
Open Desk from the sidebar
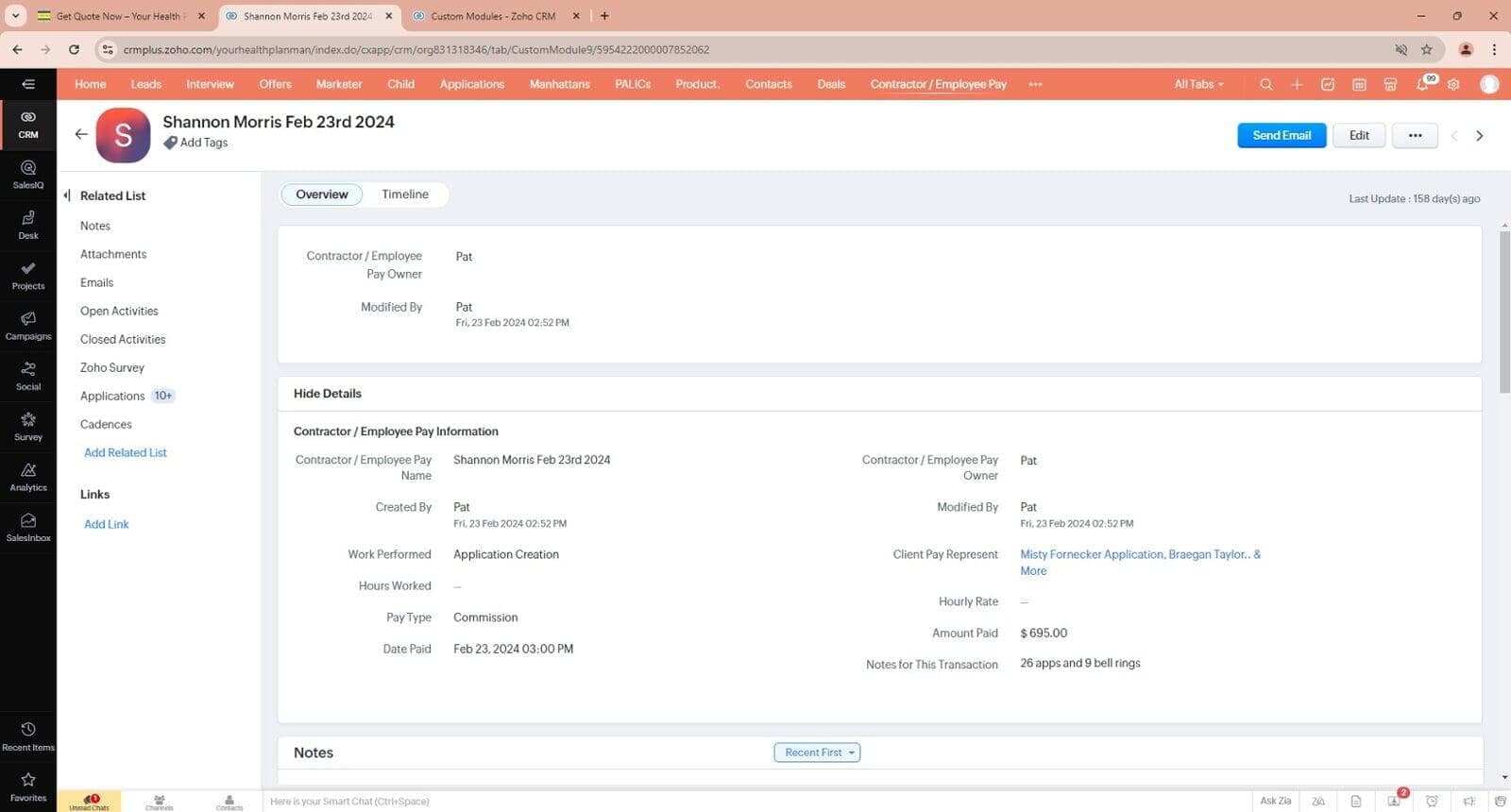pos(28,225)
